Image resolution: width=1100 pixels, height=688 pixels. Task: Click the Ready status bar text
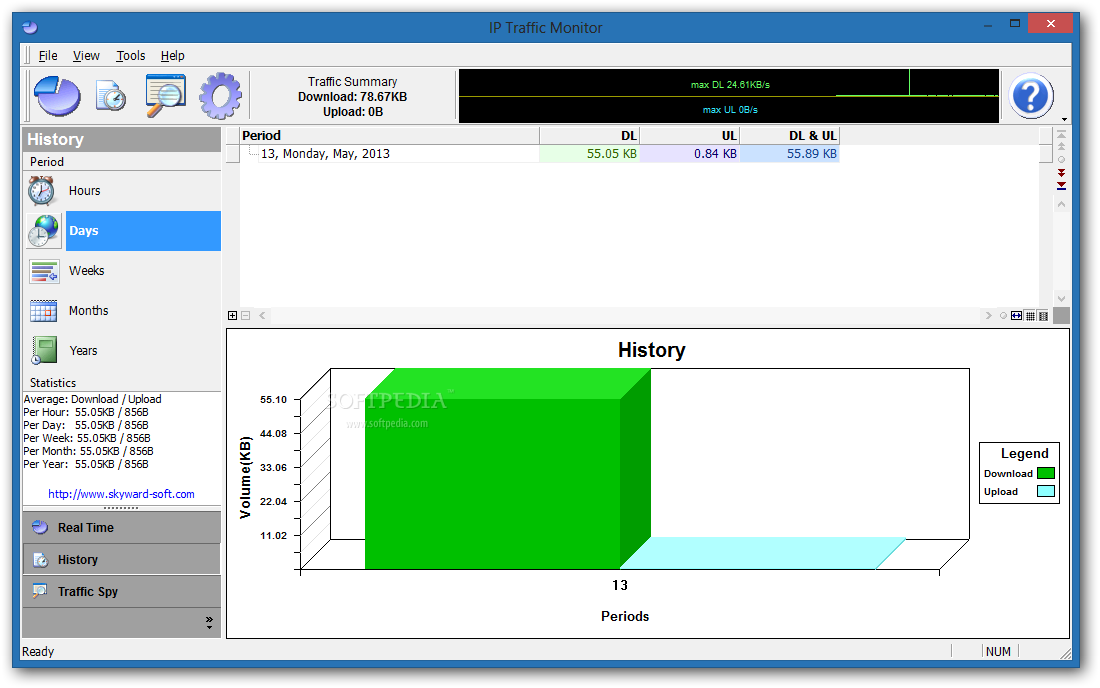38,652
